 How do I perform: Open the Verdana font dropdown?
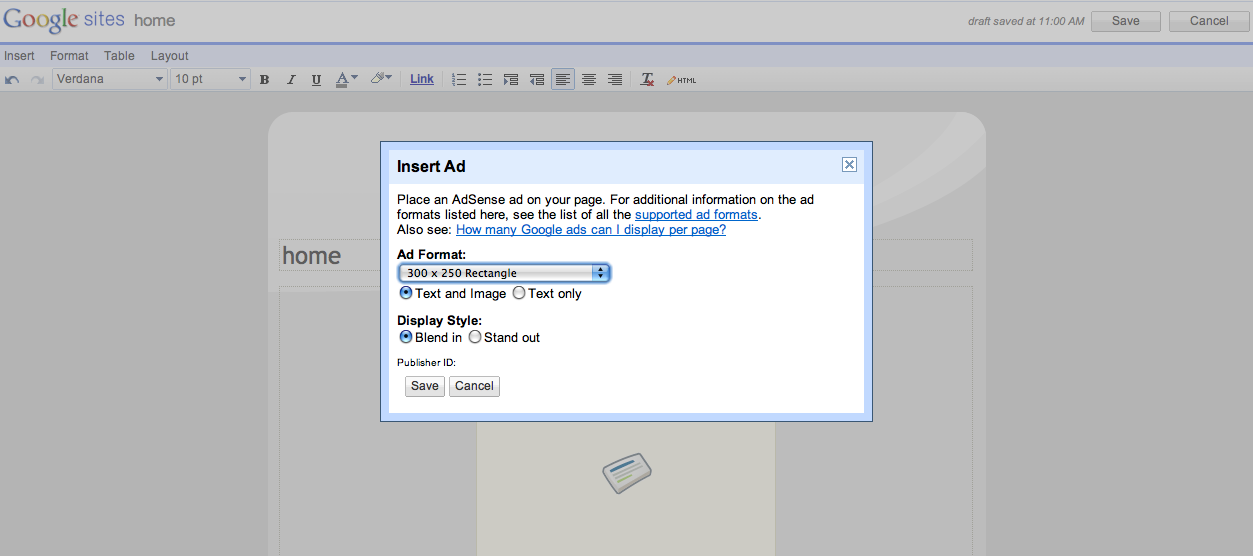(x=110, y=79)
